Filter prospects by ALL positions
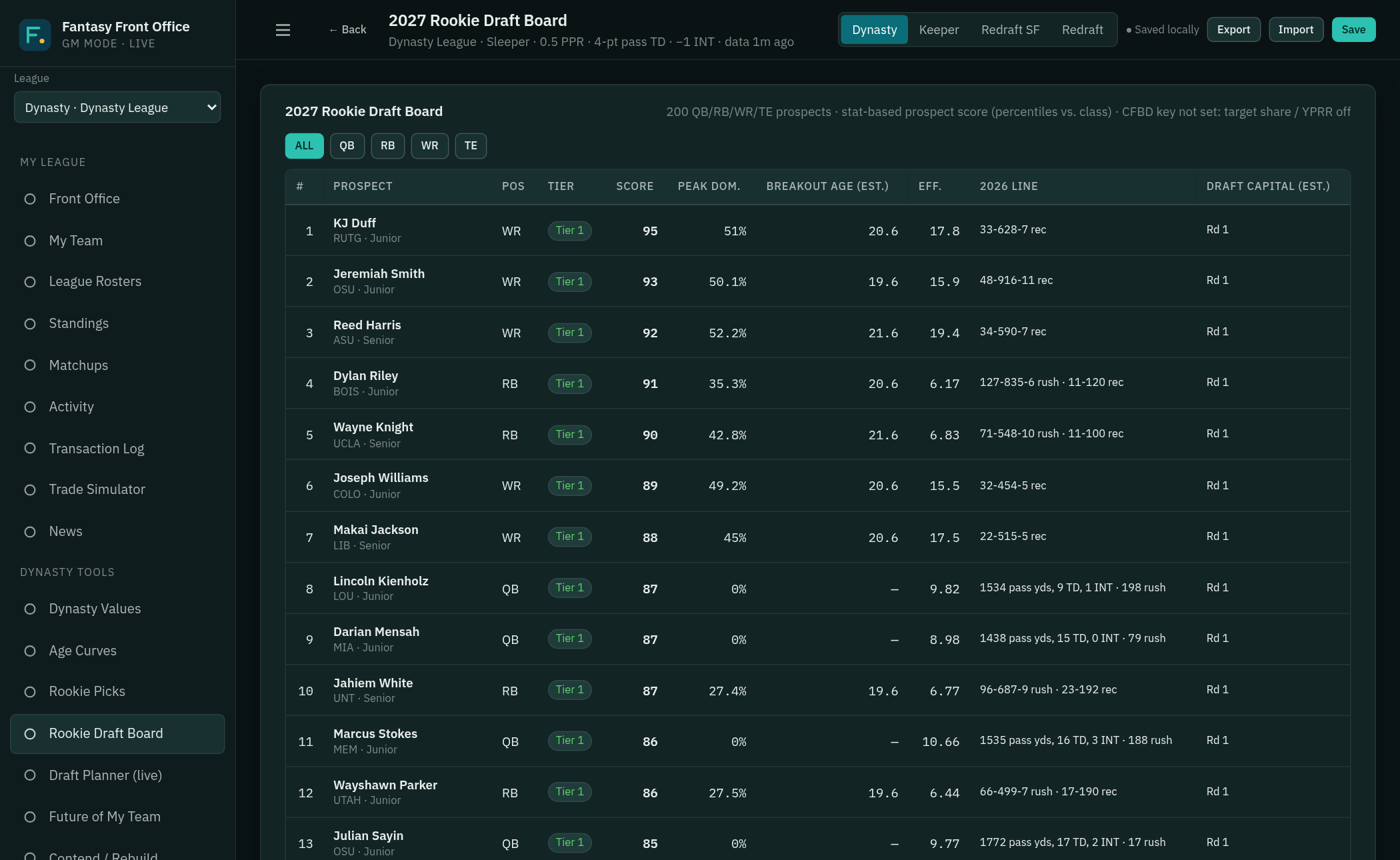This screenshot has height=860, width=1400. click(304, 146)
